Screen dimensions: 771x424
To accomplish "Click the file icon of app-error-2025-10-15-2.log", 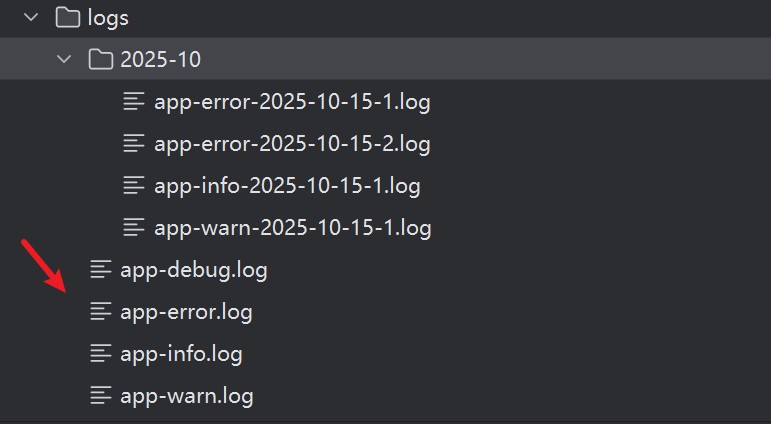I will tap(134, 143).
